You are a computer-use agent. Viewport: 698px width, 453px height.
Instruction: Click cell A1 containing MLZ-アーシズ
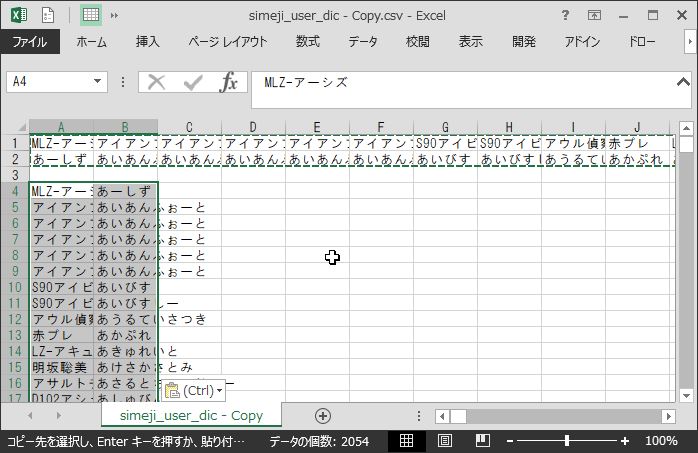tap(61, 143)
